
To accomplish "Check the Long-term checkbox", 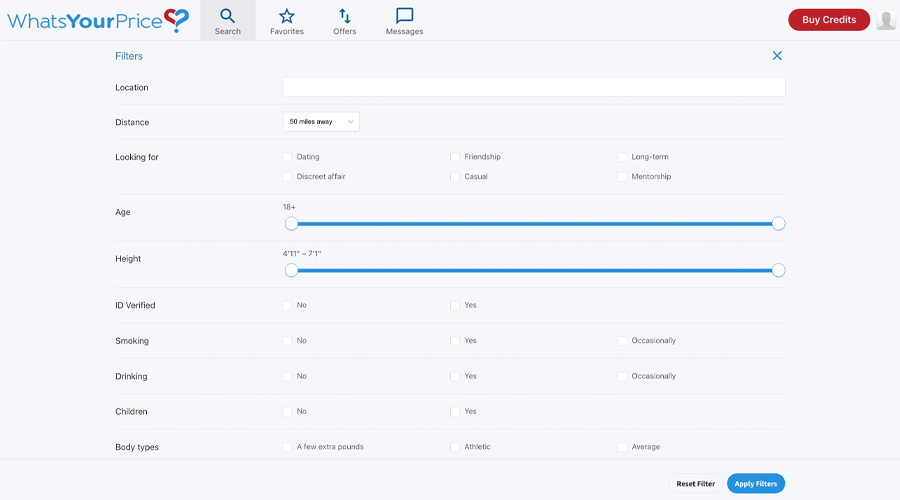I will [x=622, y=157].
